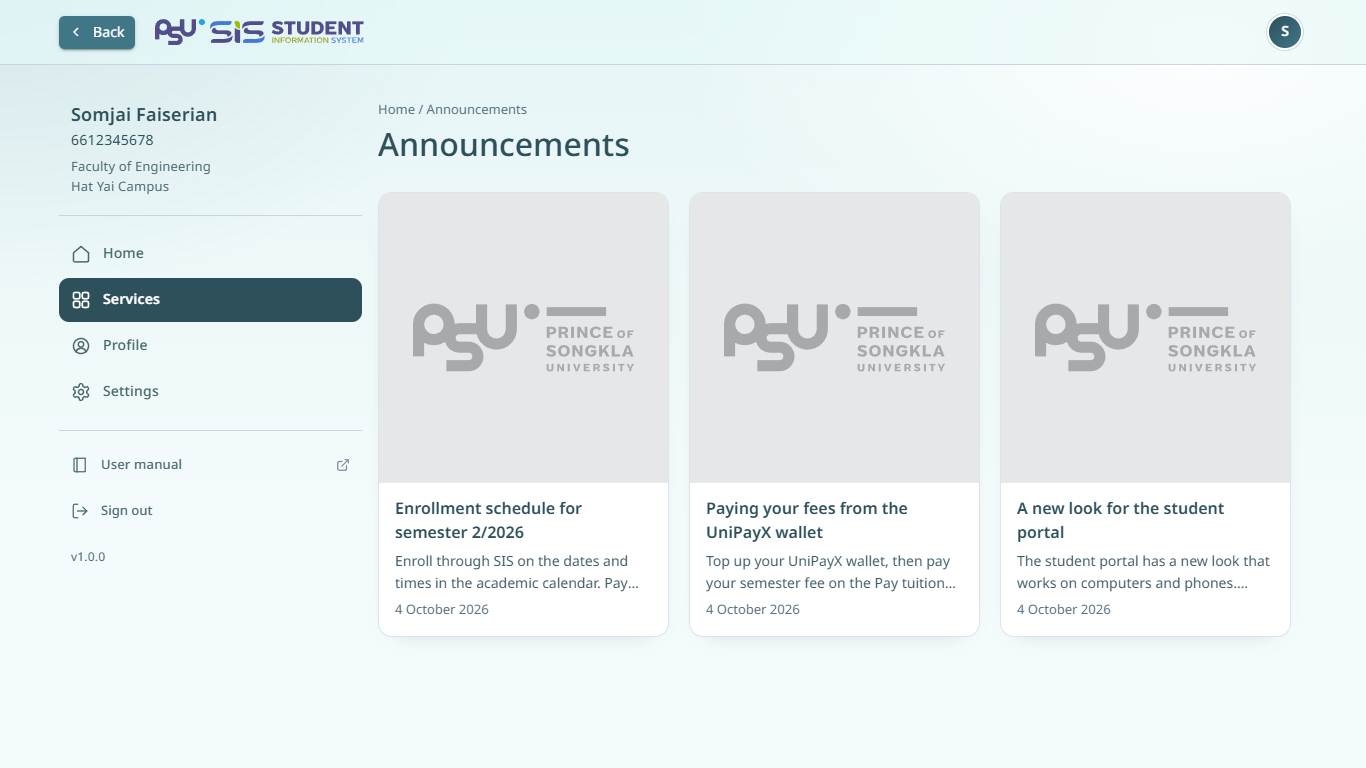Sign out of the student portal
The image size is (1366, 768).
(210, 511)
